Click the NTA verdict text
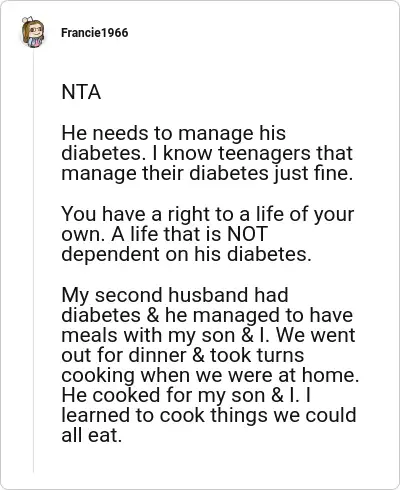 coord(81,92)
